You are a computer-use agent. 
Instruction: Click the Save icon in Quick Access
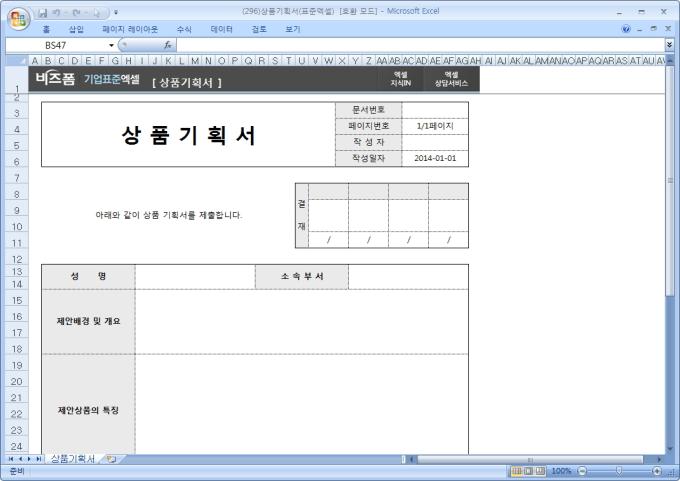click(42, 13)
